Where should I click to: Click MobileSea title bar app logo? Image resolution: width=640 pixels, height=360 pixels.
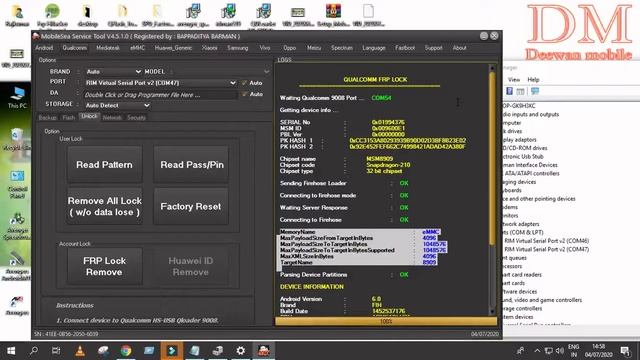click(x=36, y=36)
